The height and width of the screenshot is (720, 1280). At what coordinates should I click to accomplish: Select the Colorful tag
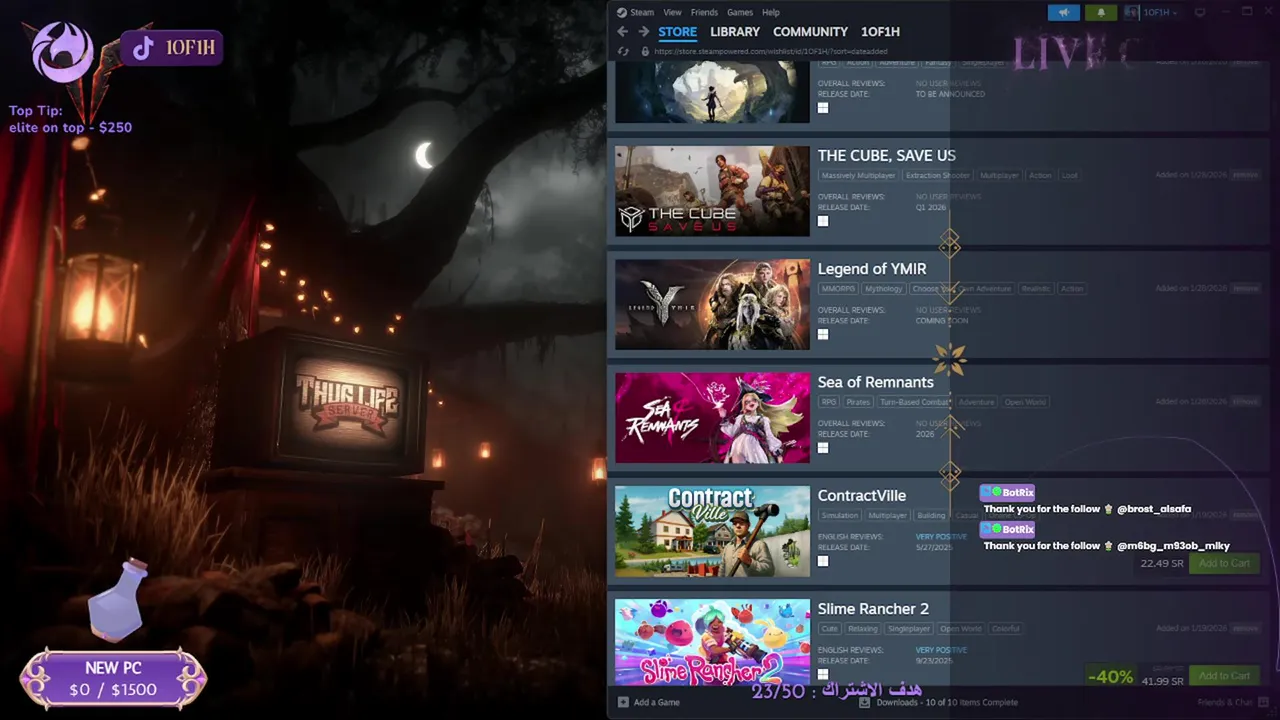pyautogui.click(x=1006, y=629)
